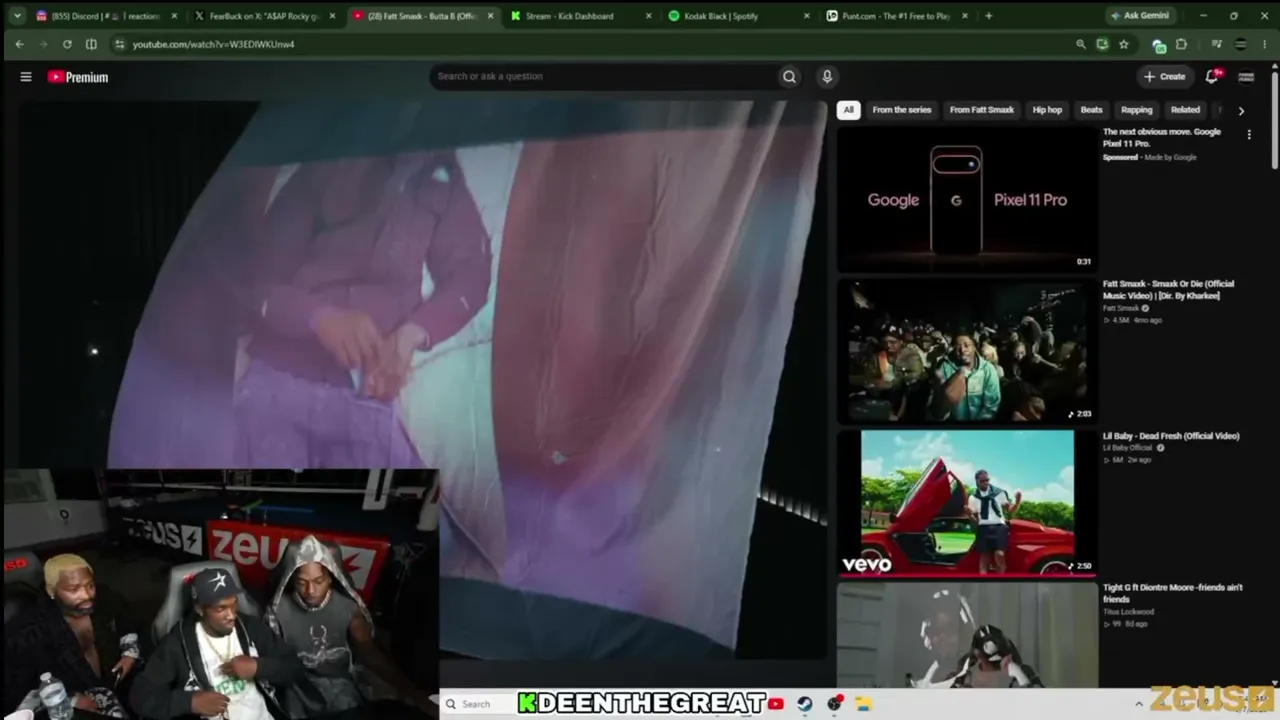Open the tab search dropdown arrow
1280x720 pixels.
(x=17, y=16)
